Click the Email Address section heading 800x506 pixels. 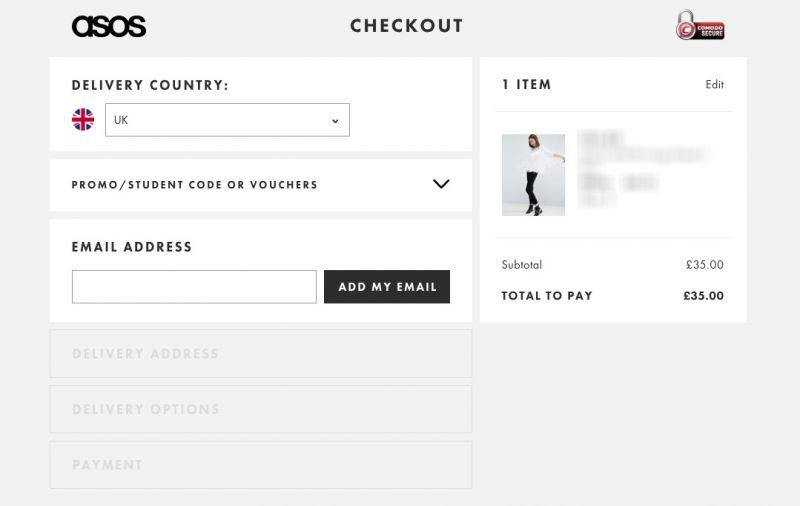(x=132, y=247)
